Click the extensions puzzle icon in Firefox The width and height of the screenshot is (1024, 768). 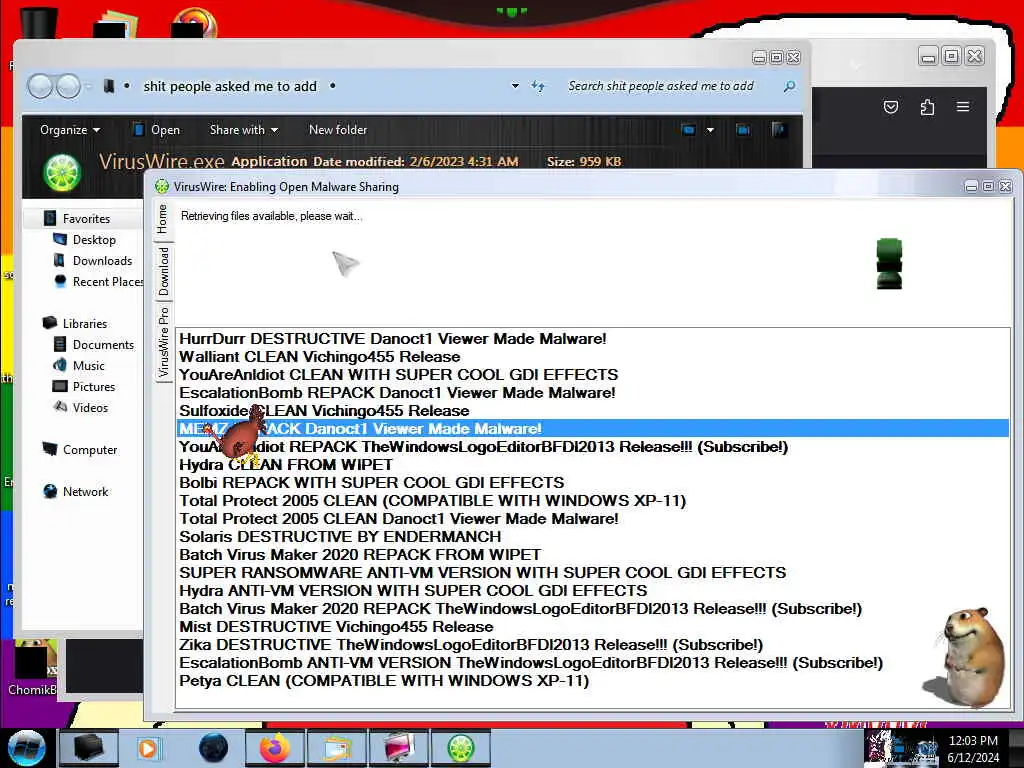927,107
